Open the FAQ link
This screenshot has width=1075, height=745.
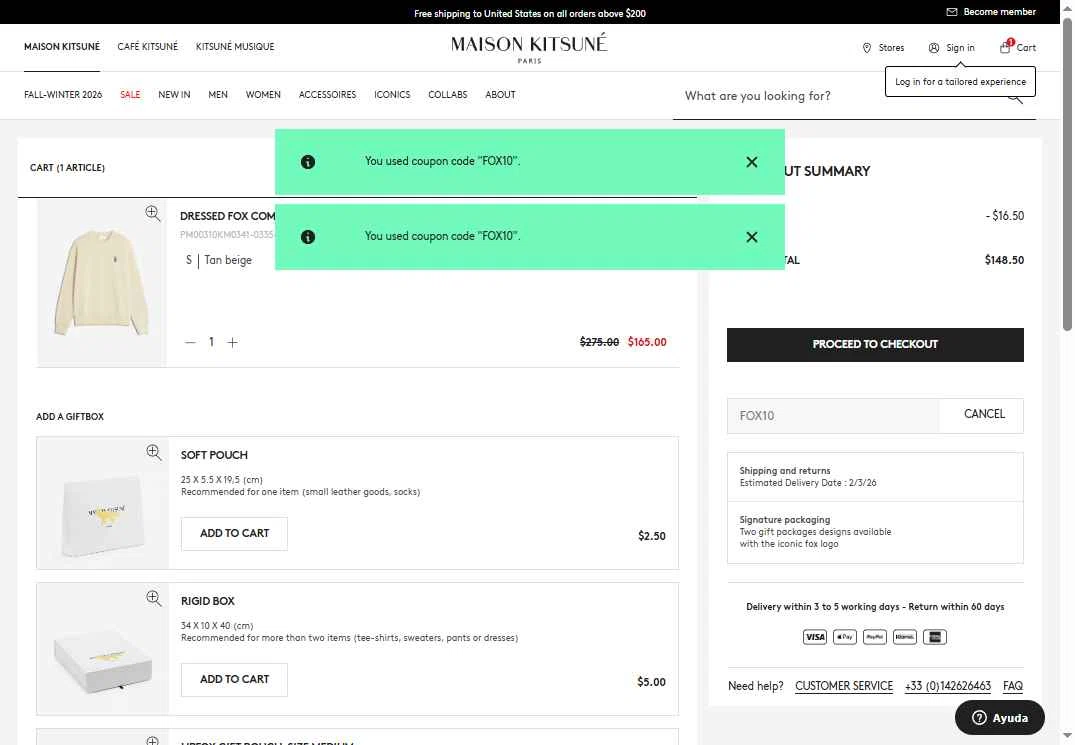(1013, 686)
